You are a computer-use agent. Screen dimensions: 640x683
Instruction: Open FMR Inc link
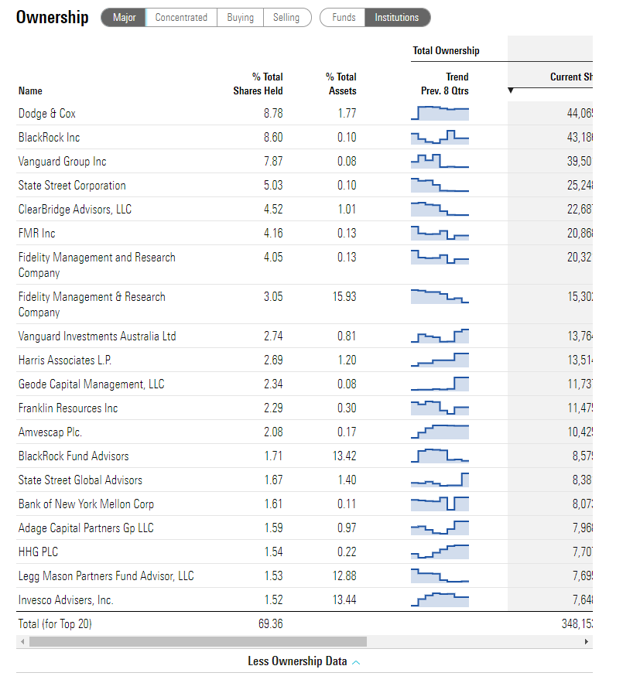(x=37, y=233)
